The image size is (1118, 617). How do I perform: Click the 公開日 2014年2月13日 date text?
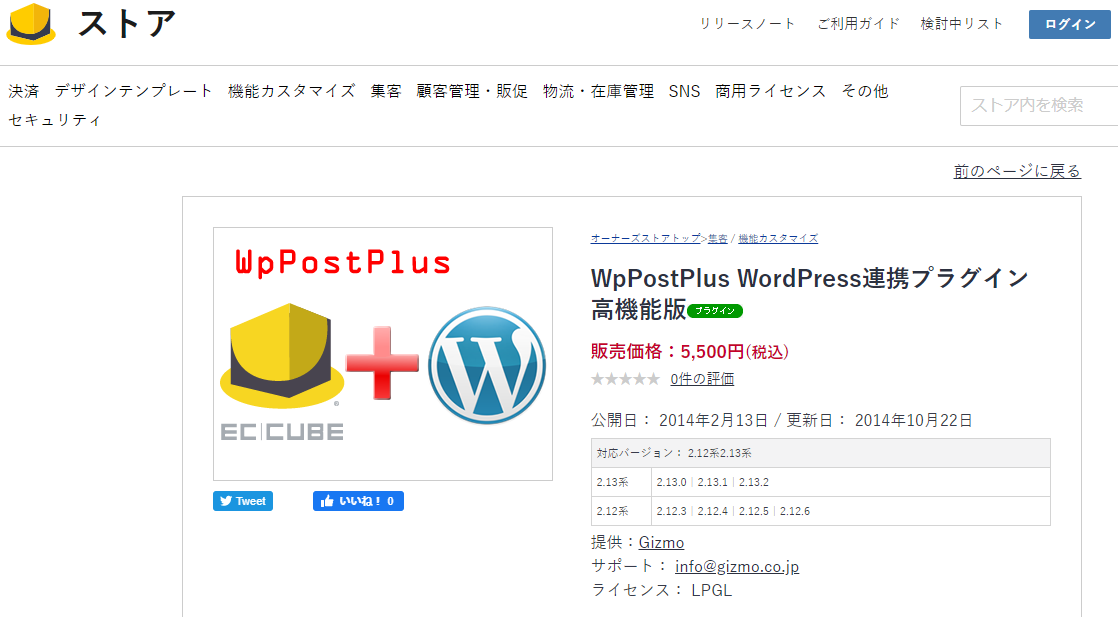(x=679, y=420)
